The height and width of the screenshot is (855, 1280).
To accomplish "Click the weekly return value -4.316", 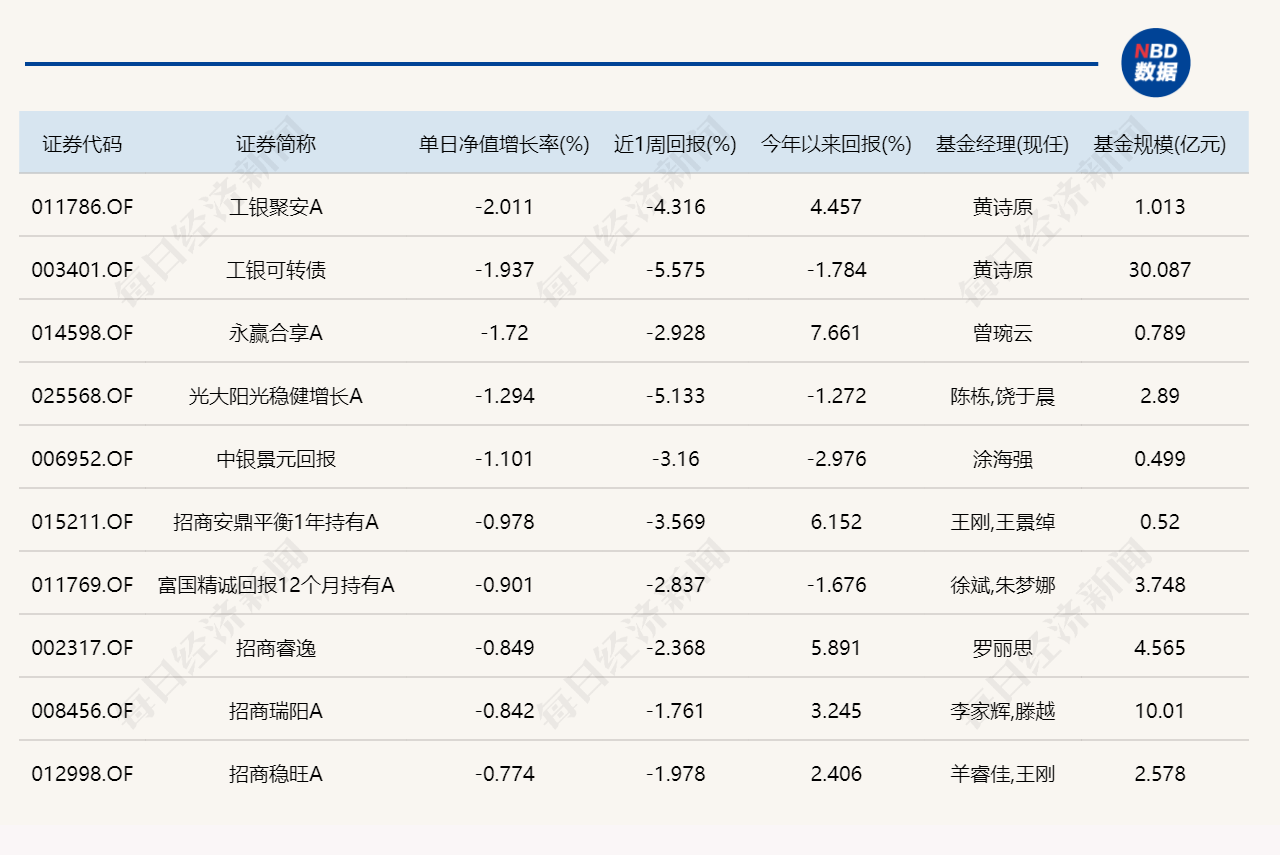I will 675,207.
